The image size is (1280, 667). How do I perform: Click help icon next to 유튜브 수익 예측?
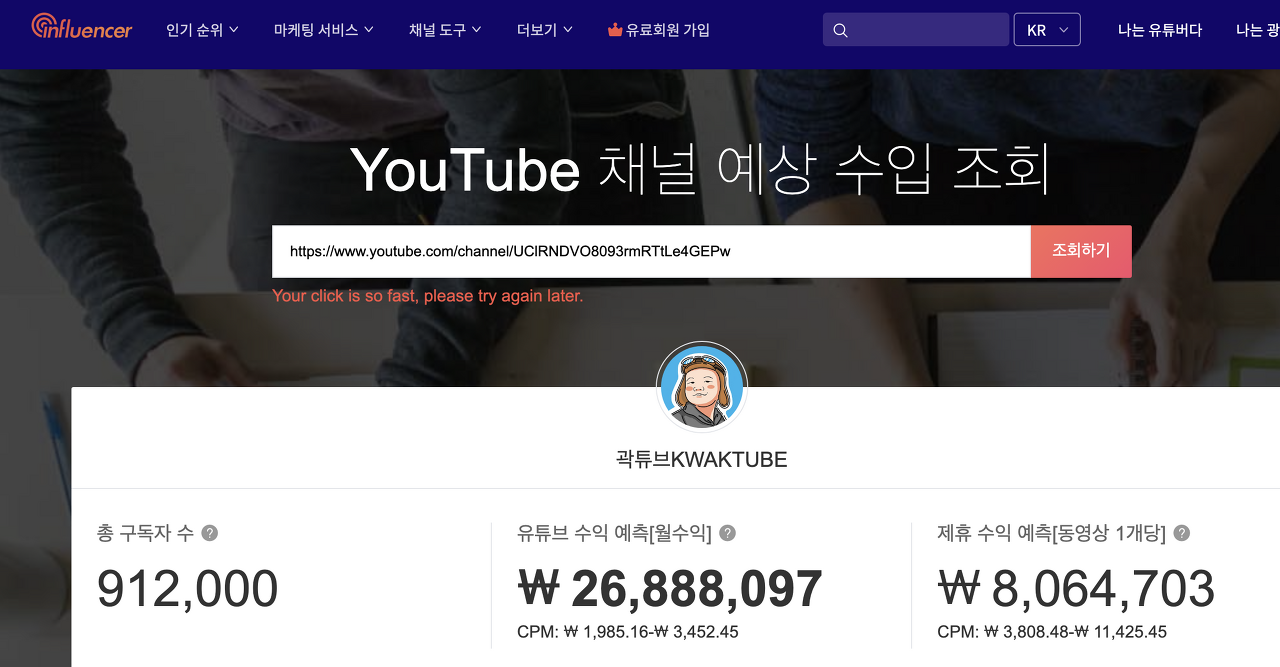[x=728, y=533]
